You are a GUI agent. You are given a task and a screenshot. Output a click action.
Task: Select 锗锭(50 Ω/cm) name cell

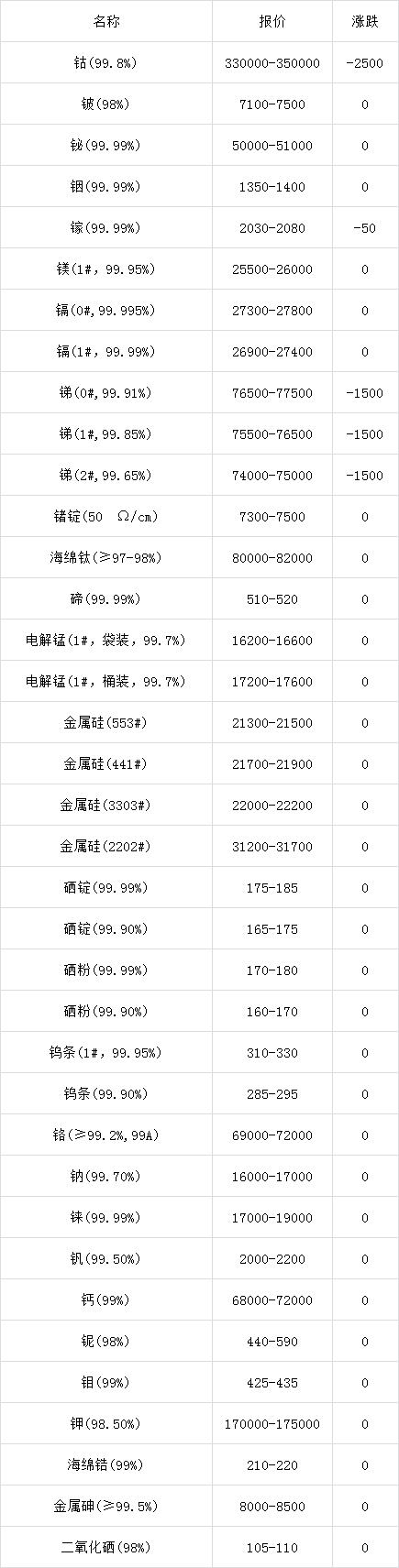(106, 517)
